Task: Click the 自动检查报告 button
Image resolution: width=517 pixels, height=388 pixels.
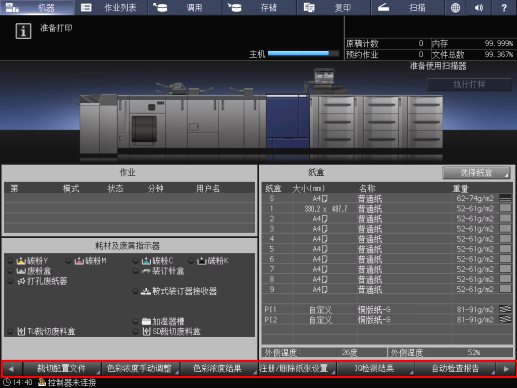Action: point(455,369)
